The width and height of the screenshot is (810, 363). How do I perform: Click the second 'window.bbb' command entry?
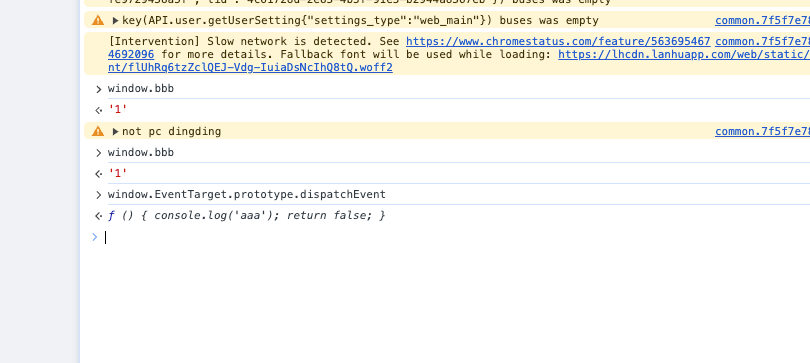141,153
